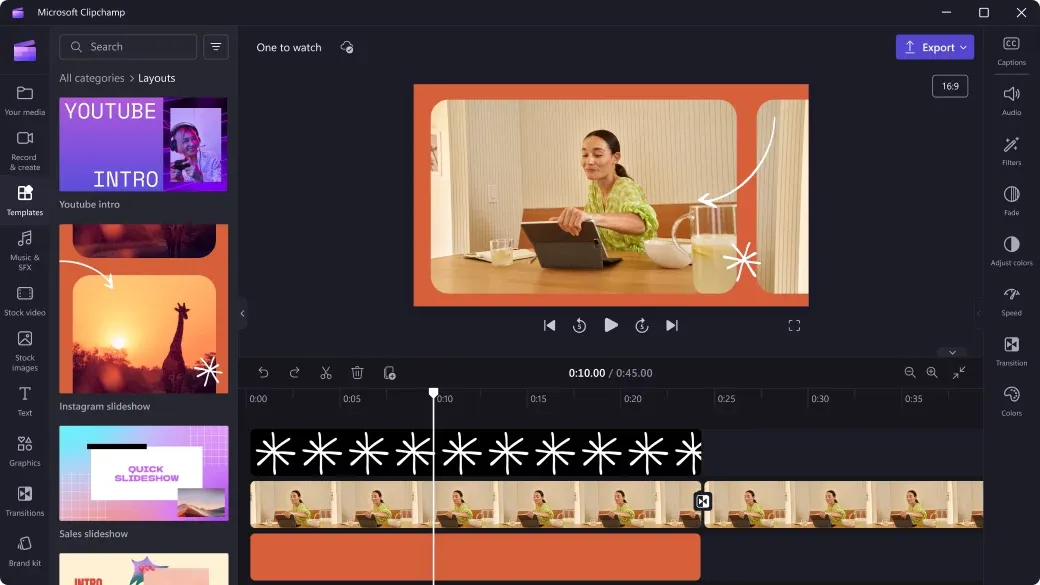The height and width of the screenshot is (585, 1040).
Task: Switch to the Templates section
Action: [25, 198]
